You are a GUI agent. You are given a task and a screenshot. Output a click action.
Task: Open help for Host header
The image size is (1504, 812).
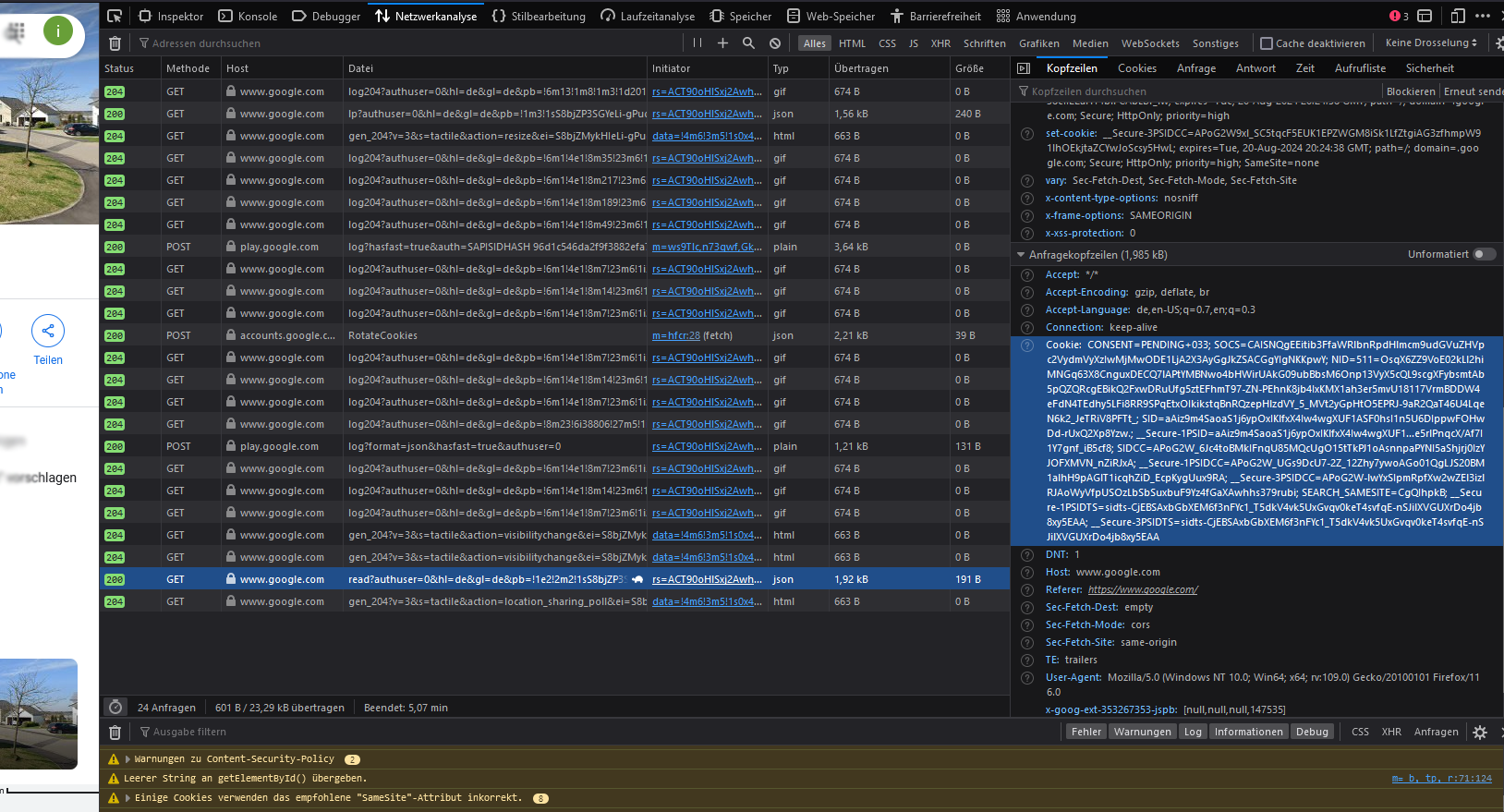point(1026,573)
